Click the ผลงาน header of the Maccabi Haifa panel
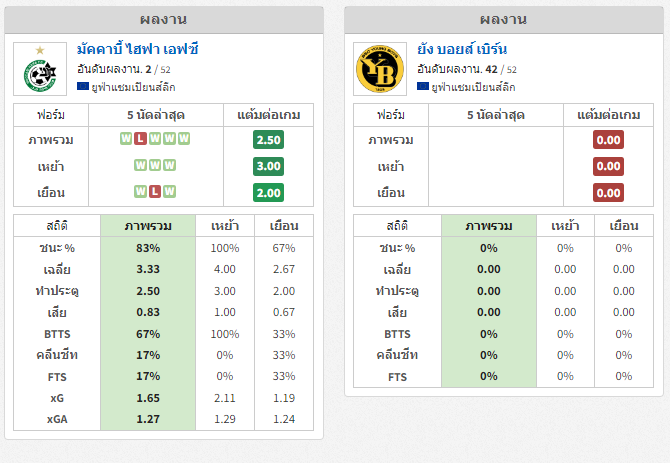670x463 pixels. pyautogui.click(x=164, y=20)
